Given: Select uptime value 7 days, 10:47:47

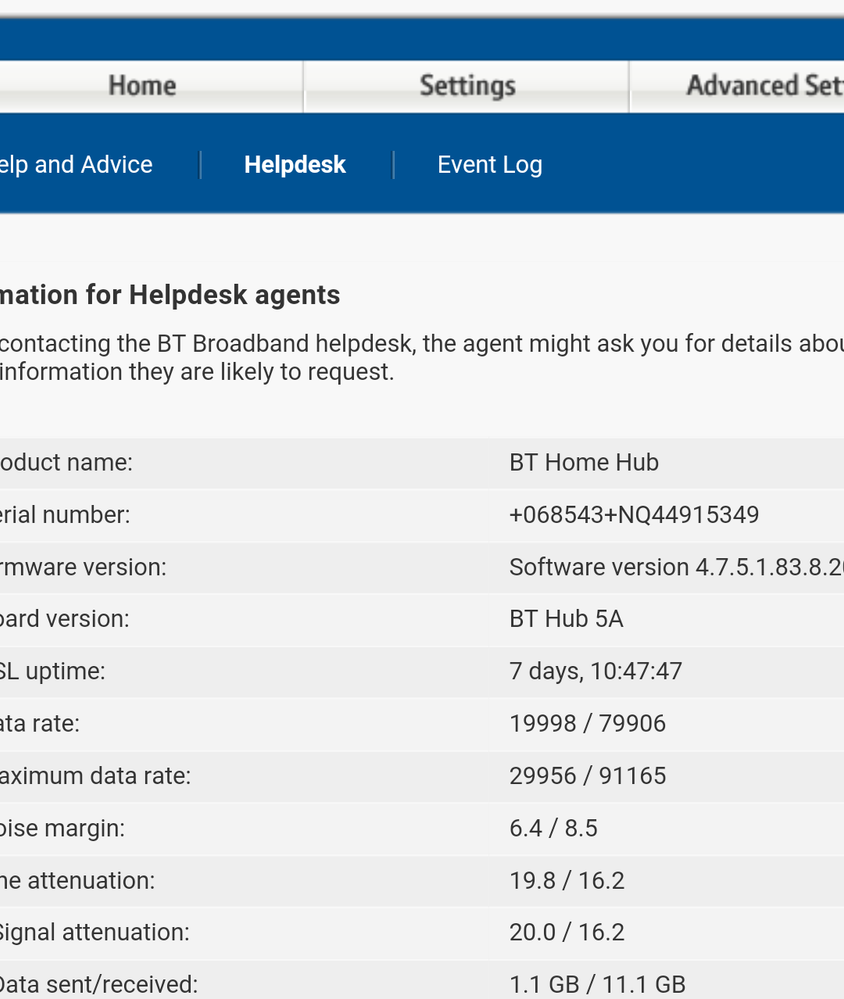Looking at the screenshot, I should (596, 671).
